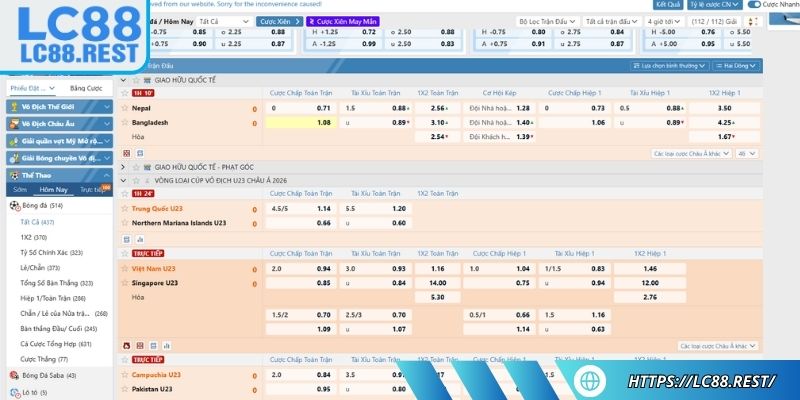Click the trophy icon of Vô Địch Thế Giới
This screenshot has height=400, width=800.
pyautogui.click(x=14, y=107)
